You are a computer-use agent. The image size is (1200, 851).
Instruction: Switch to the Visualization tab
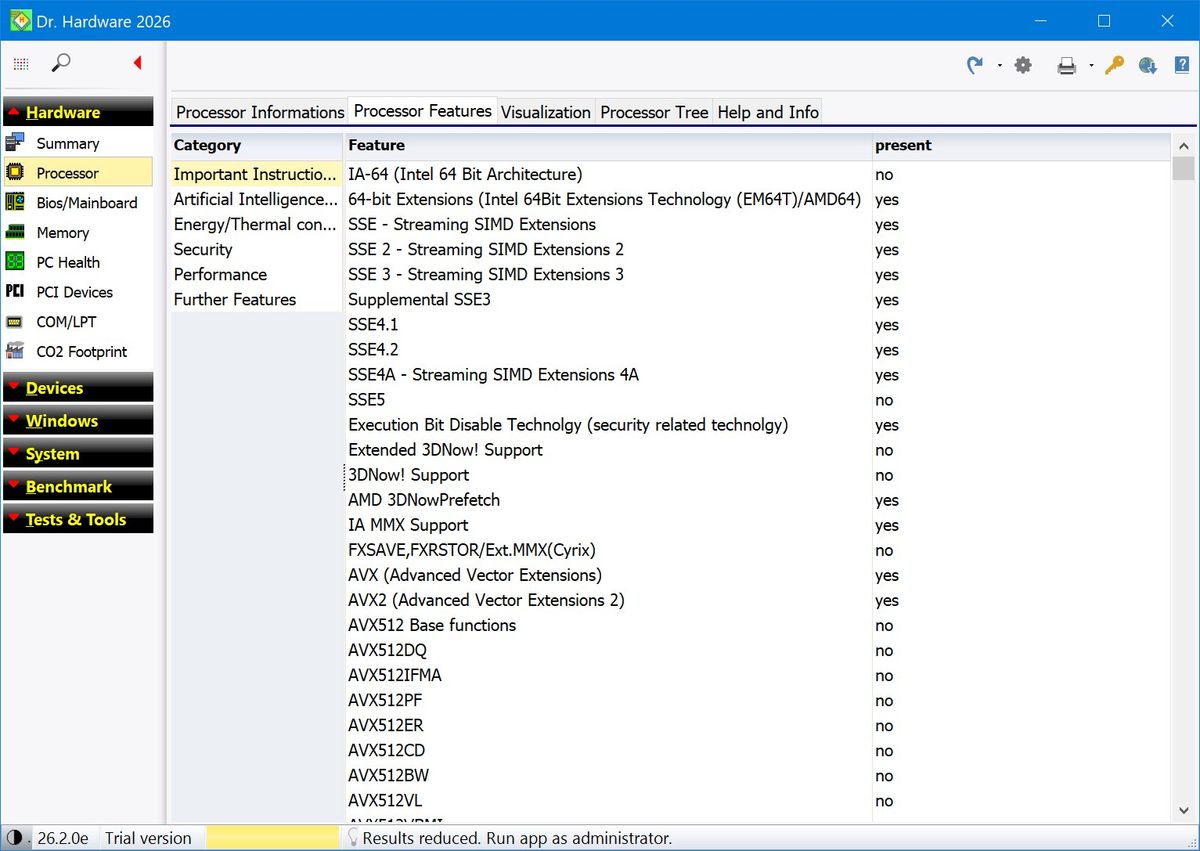[x=545, y=112]
